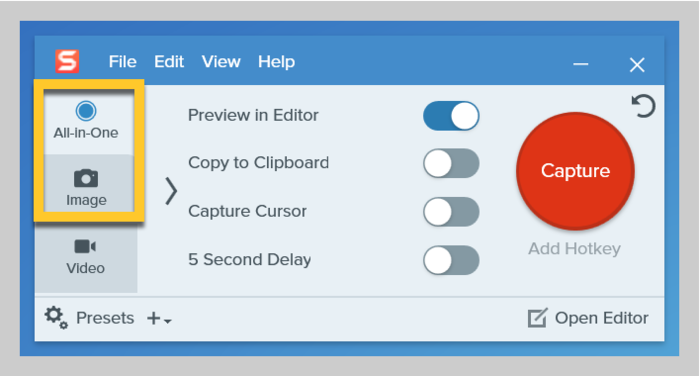The height and width of the screenshot is (376, 700).
Task: Click the Add Hotkey link
Action: click(x=575, y=248)
